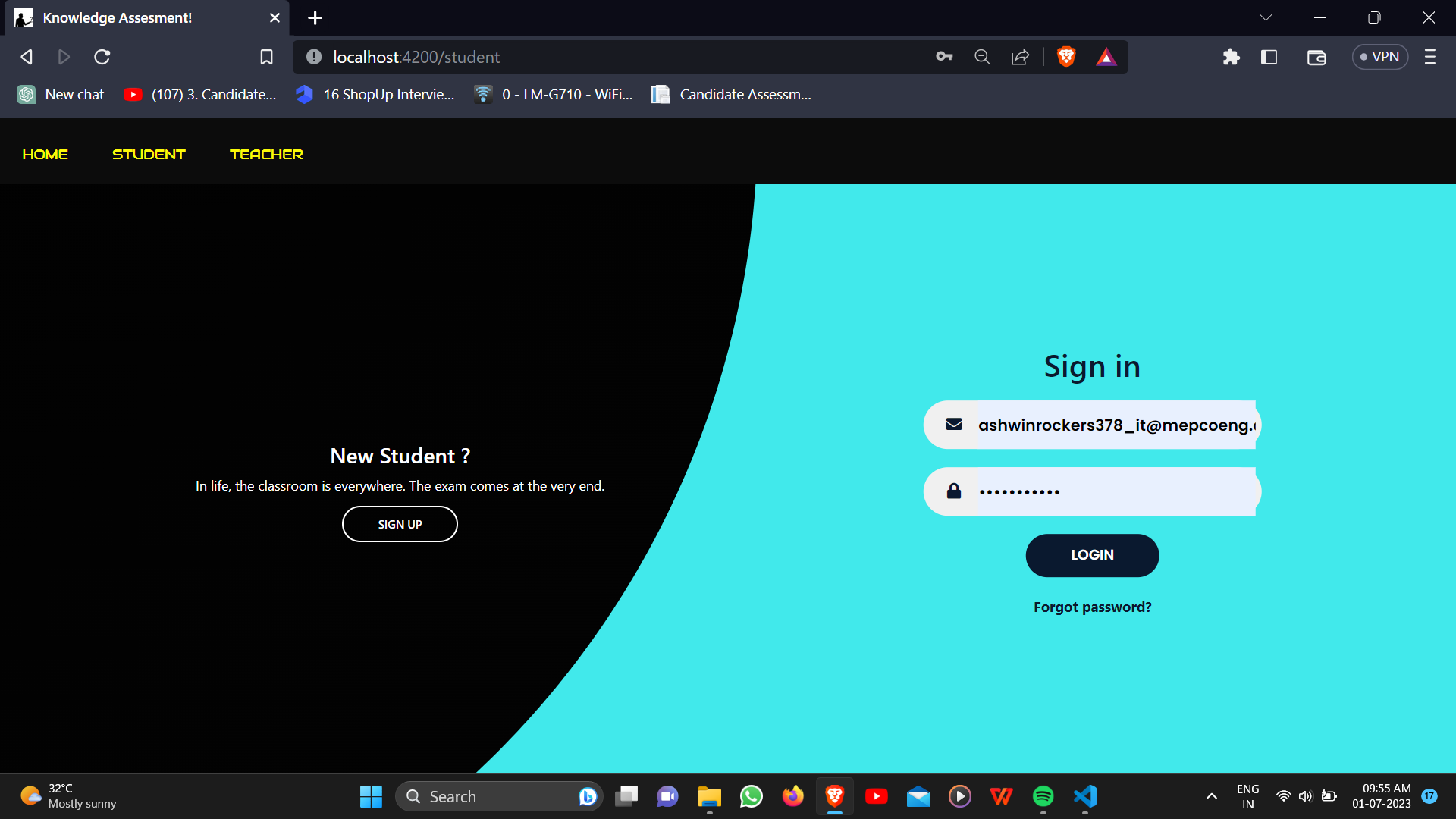This screenshot has height=819, width=1456.
Task: Open the tab search dropdown arrow
Action: 1266,17
